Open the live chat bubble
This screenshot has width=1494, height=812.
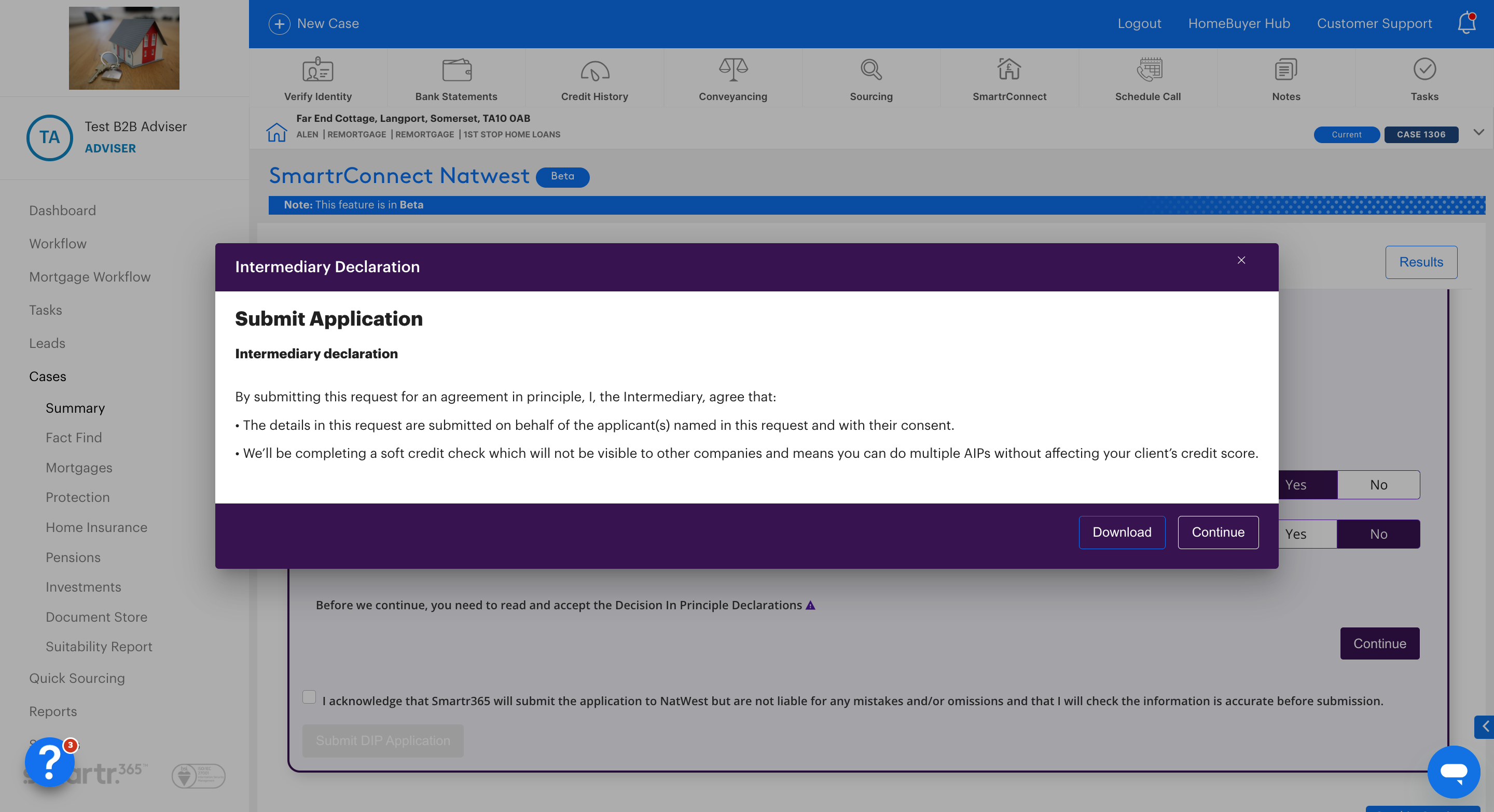click(1454, 772)
